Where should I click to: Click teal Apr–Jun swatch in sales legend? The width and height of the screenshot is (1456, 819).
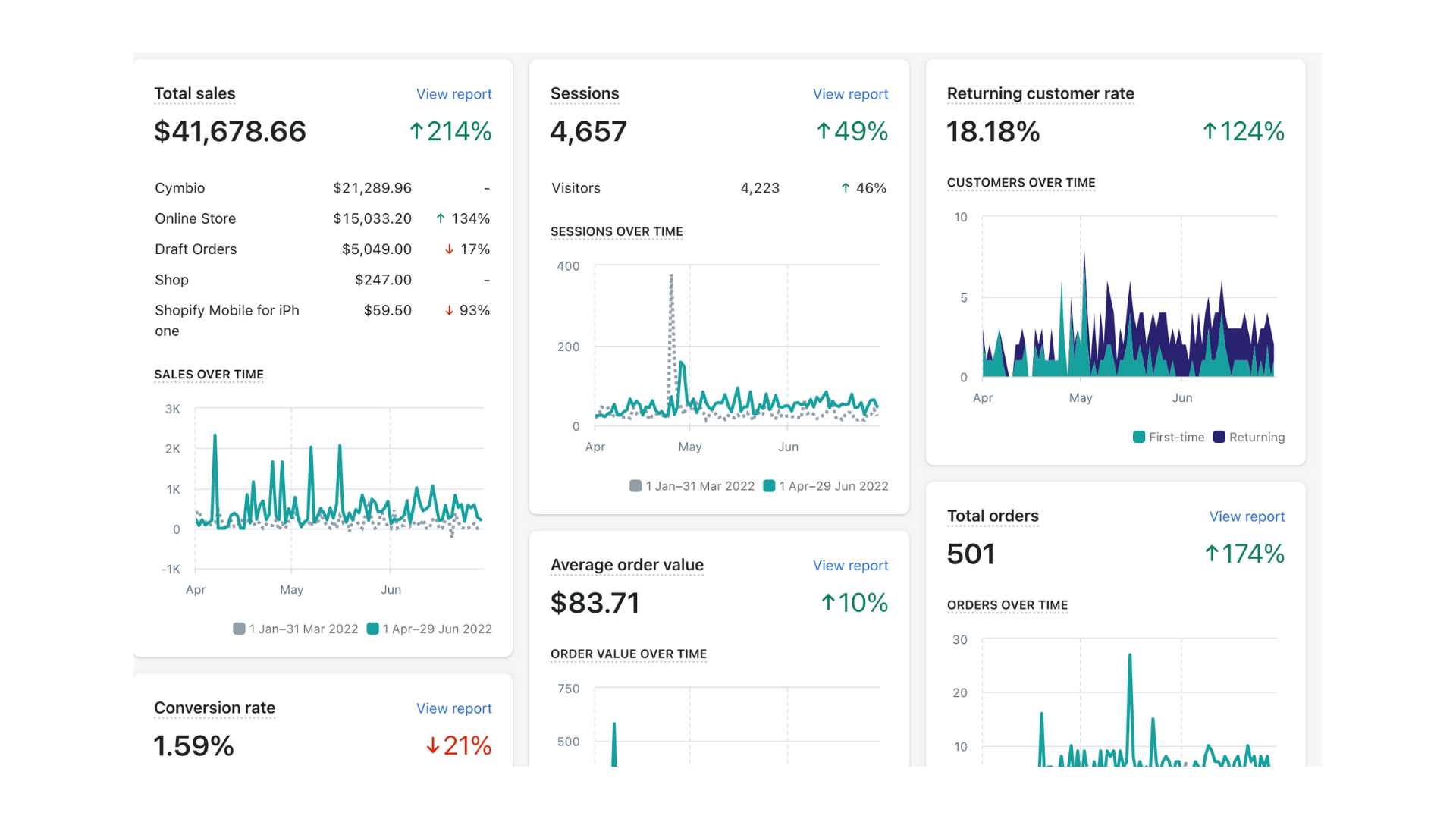[372, 629]
